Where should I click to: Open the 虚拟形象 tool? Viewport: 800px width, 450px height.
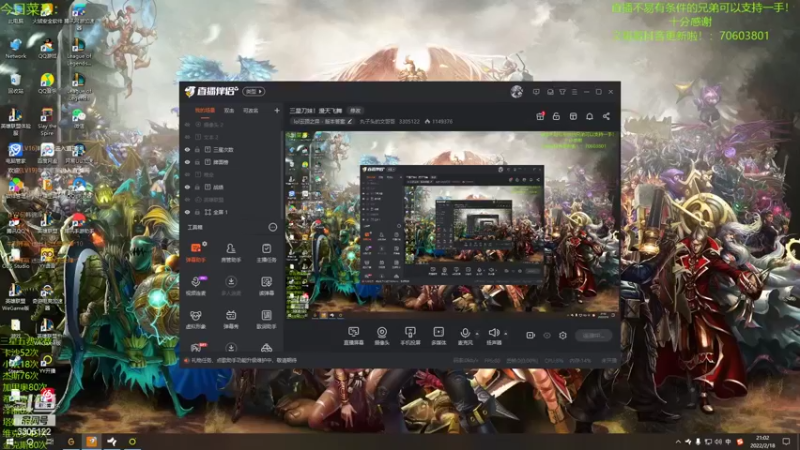[x=195, y=319]
